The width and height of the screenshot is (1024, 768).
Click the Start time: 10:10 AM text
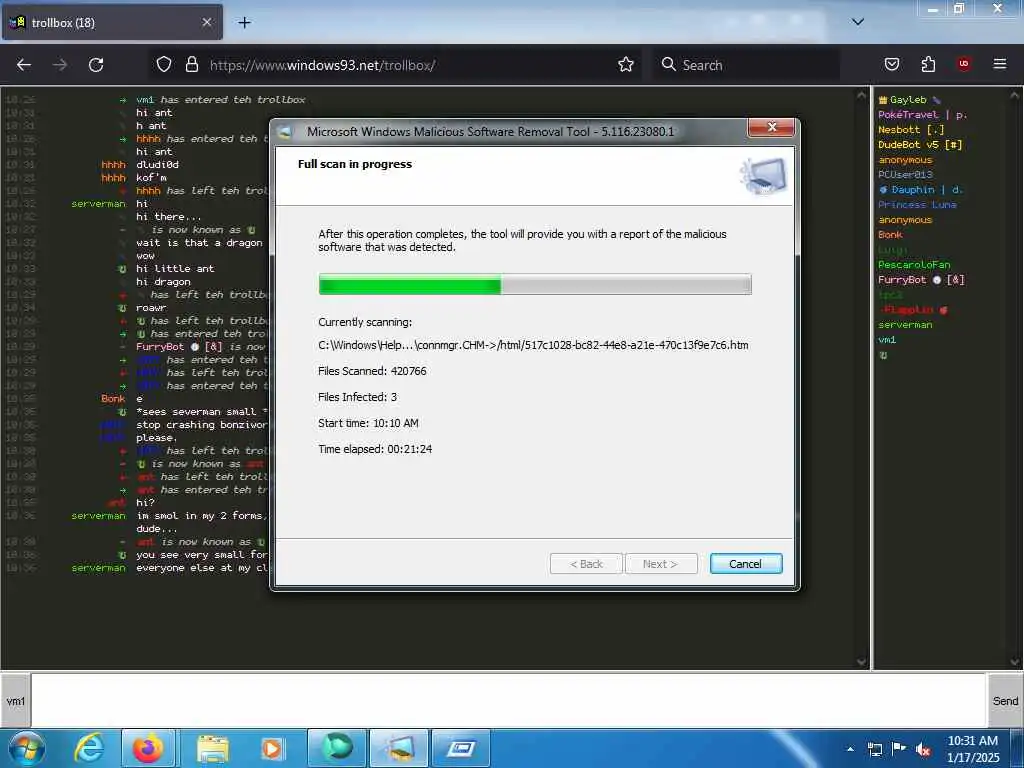coord(368,423)
